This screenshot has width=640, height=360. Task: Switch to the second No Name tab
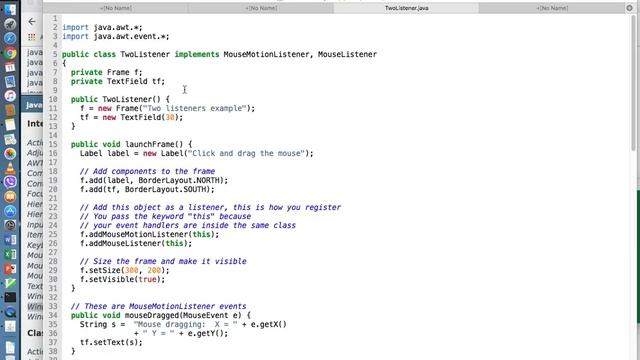[261, 8]
